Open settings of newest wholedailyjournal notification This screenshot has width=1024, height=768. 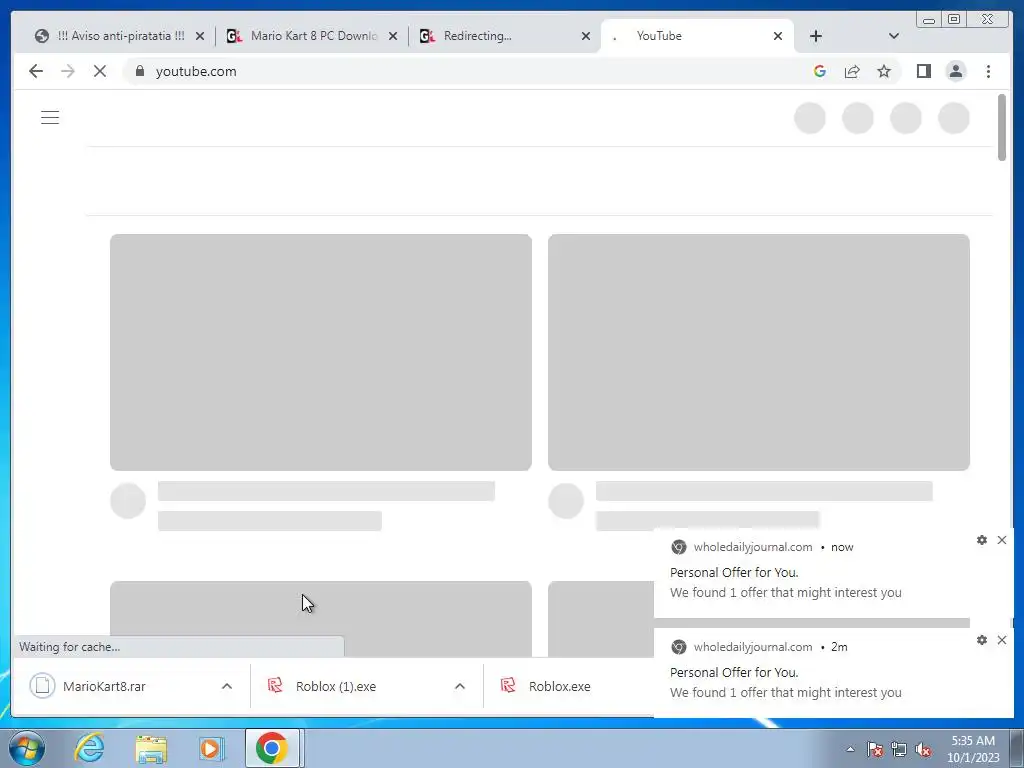982,540
